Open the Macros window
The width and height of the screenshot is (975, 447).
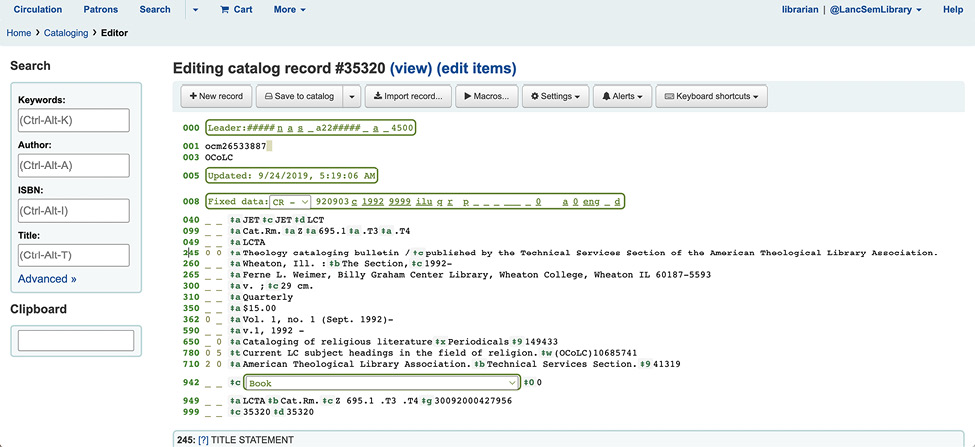(486, 97)
